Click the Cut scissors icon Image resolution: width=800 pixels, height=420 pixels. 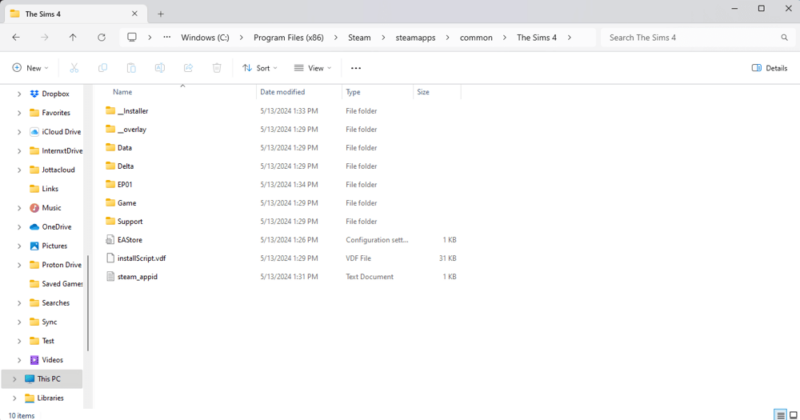click(x=74, y=68)
